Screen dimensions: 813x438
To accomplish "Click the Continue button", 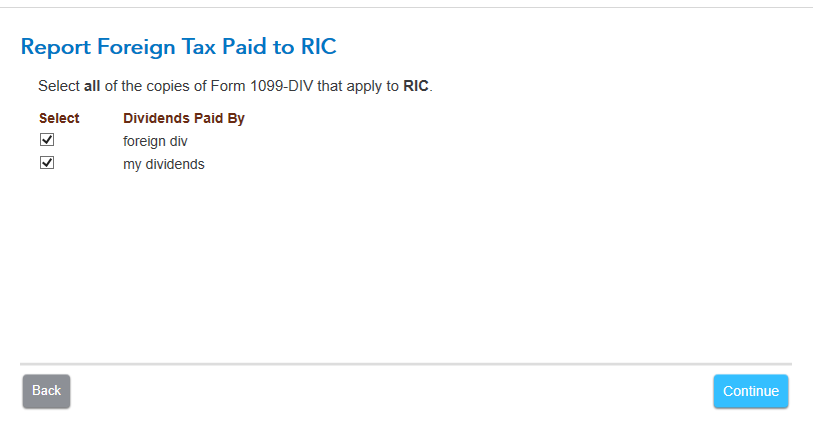I will point(750,391).
